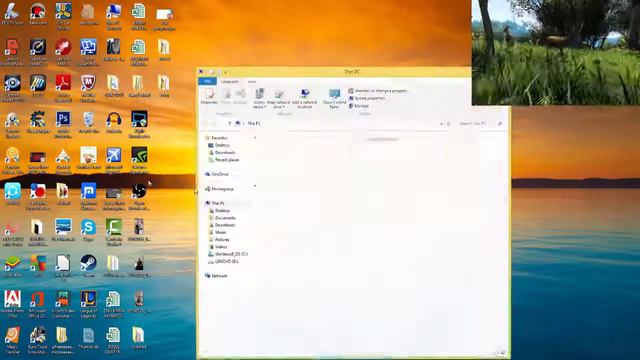Select the LENOVO (D:) drive

click(x=223, y=261)
